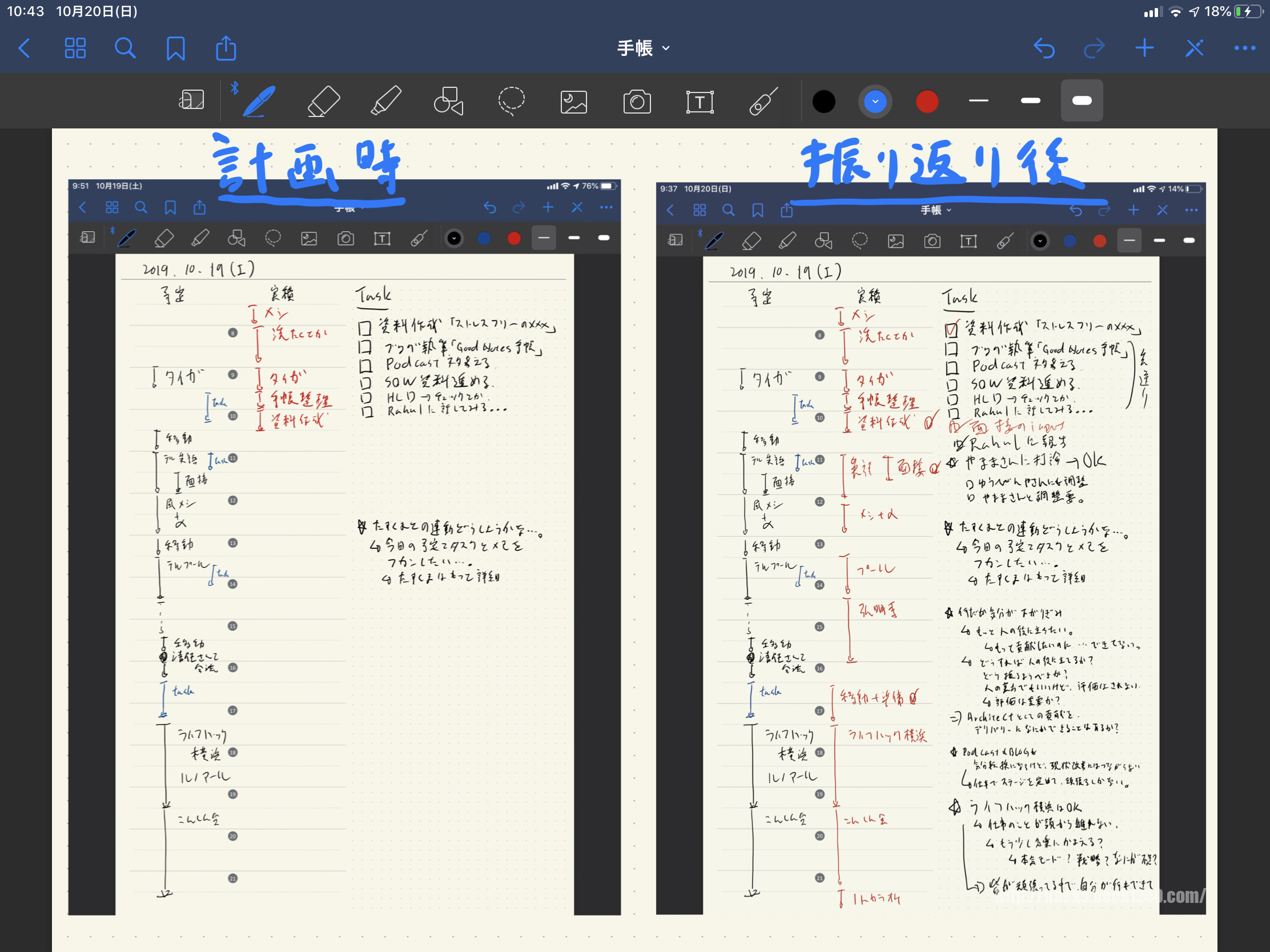1270x952 pixels.
Task: Redo the last undone stroke
Action: [x=1094, y=48]
